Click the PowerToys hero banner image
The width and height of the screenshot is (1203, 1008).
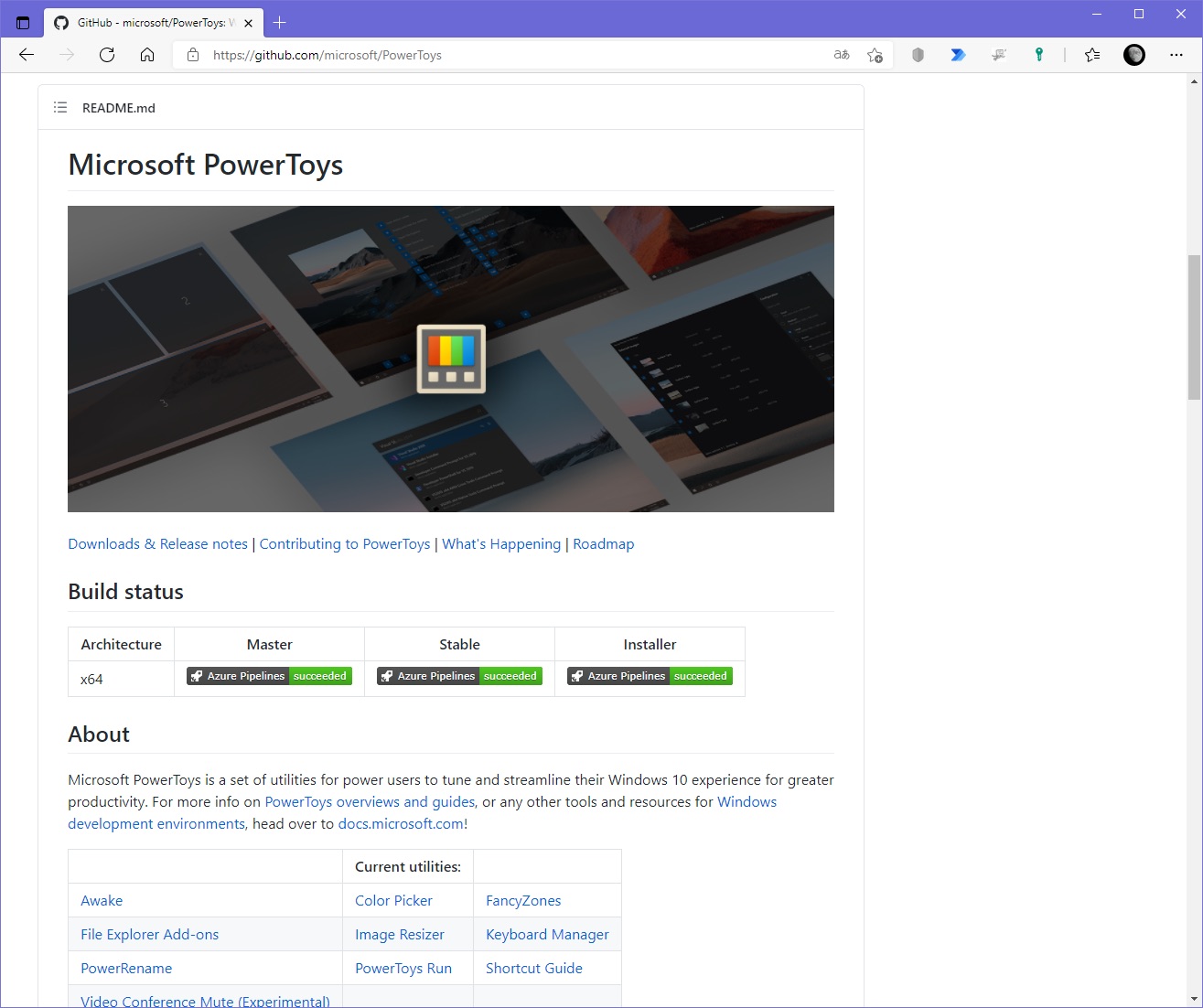[451, 359]
